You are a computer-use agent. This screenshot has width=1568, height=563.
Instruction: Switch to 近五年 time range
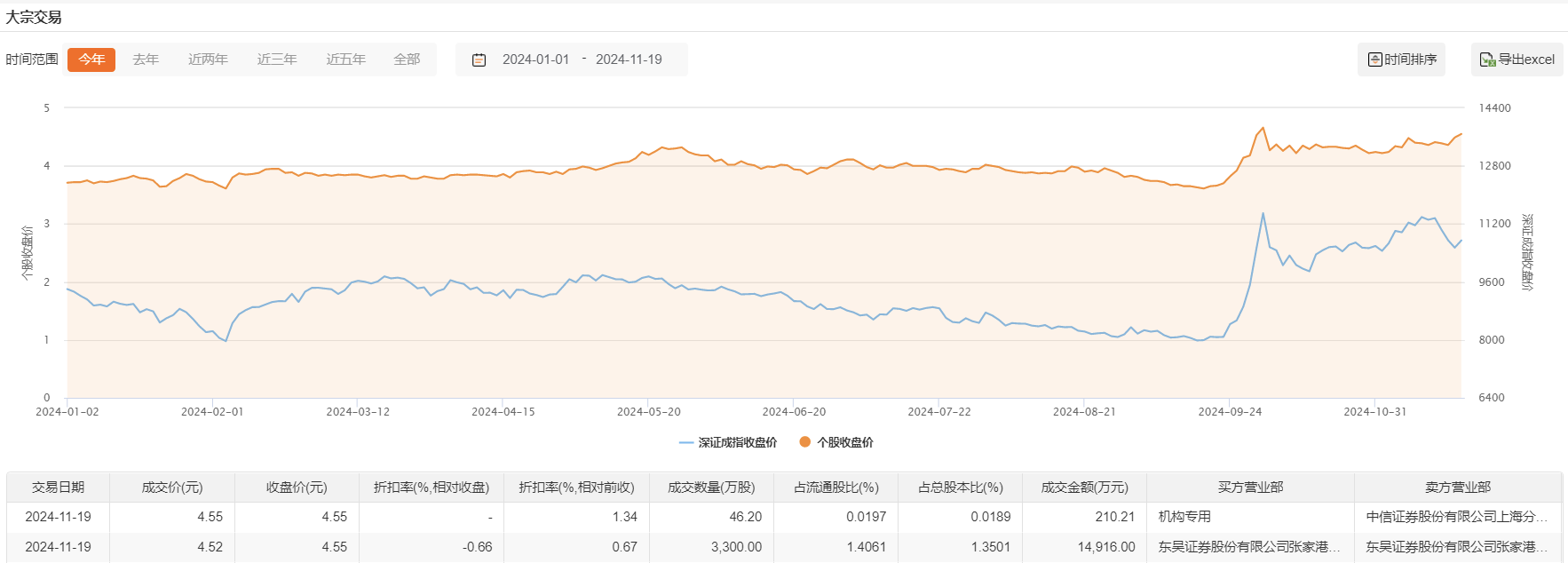(x=345, y=59)
